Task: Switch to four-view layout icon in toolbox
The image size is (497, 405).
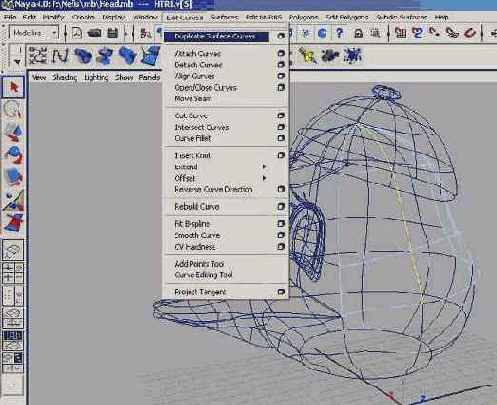Action: tap(13, 272)
